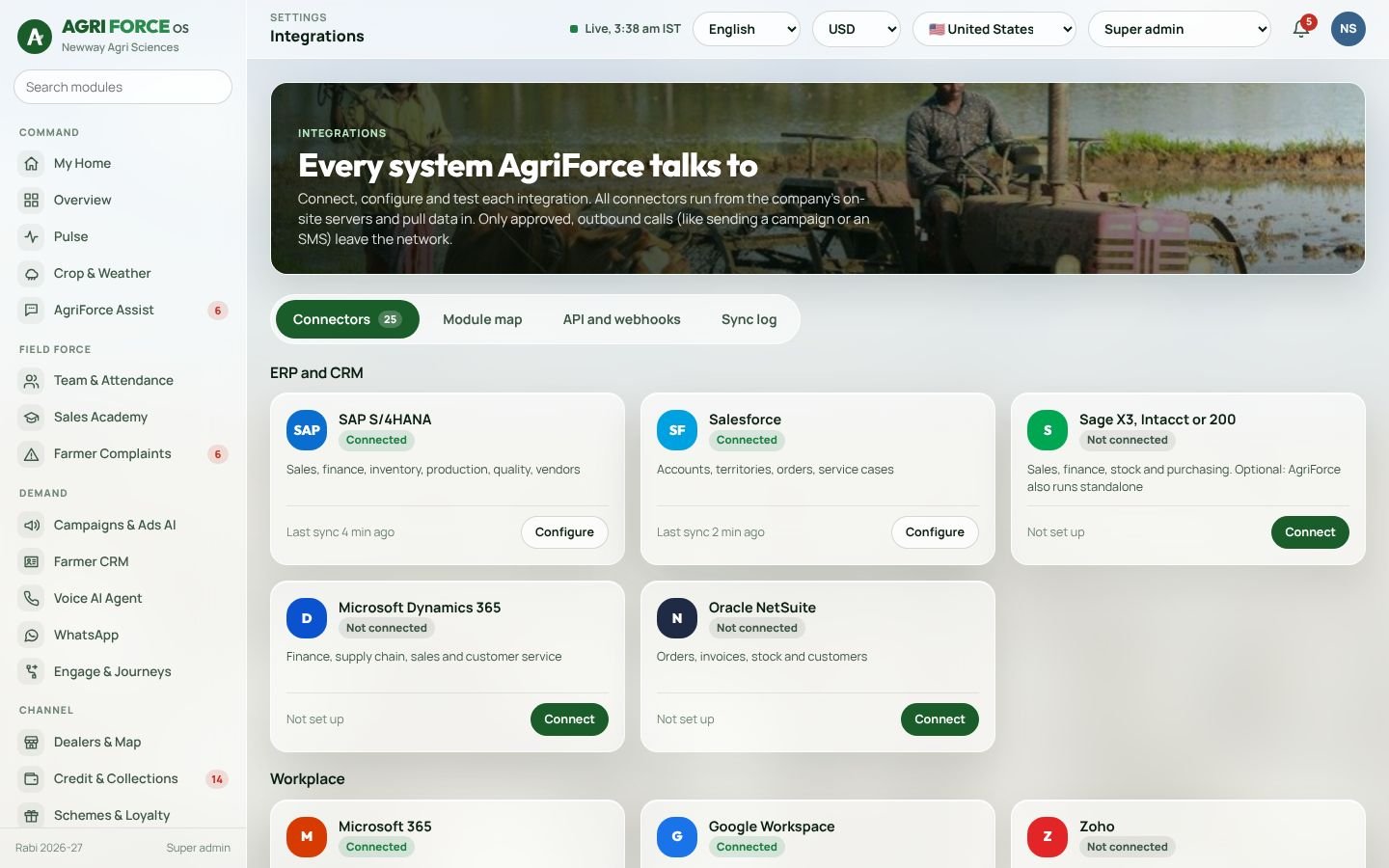1389x868 pixels.
Task: Open the notifications bell
Action: pyautogui.click(x=1301, y=29)
